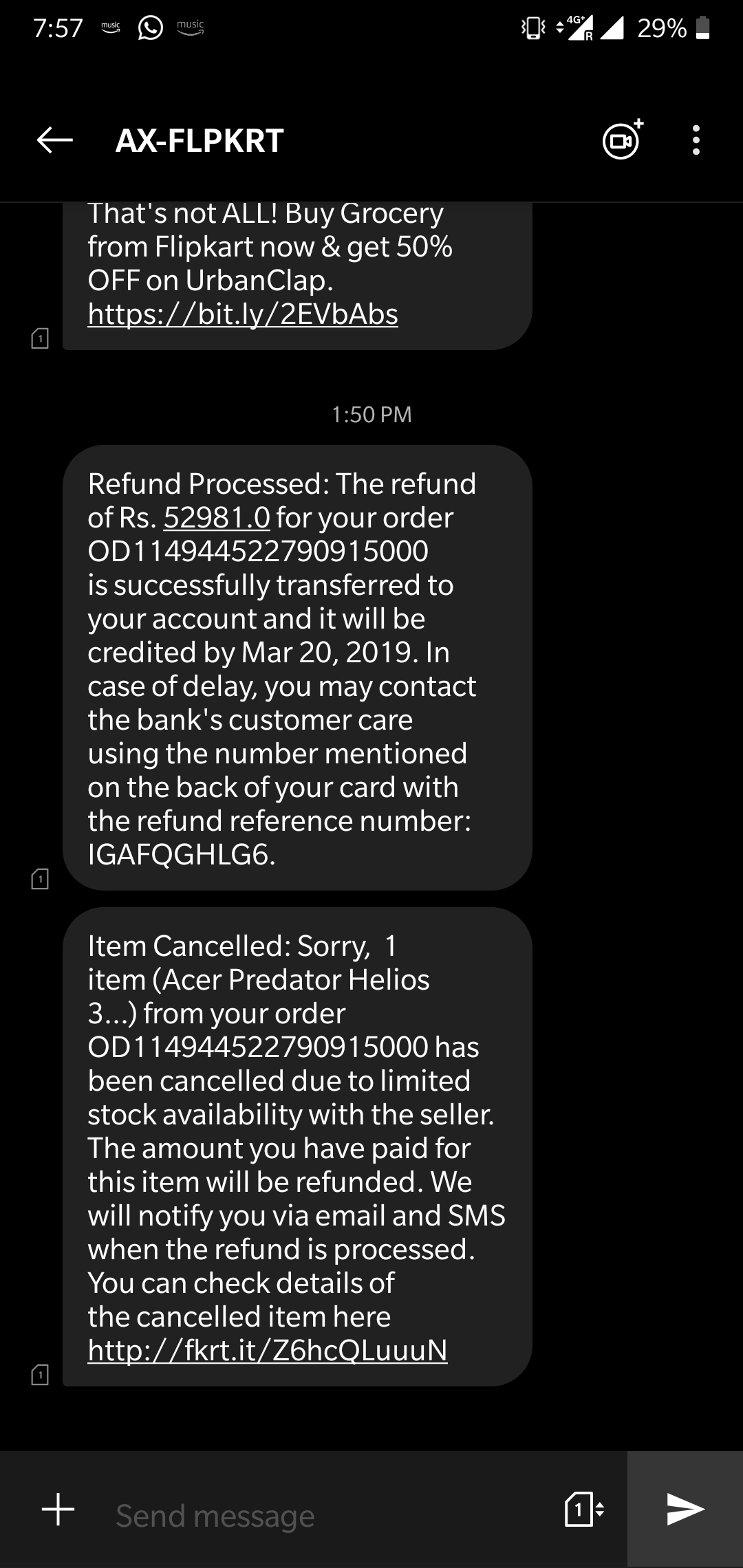Open the fkrt.it/Z6hcQLuuuN link
This screenshot has width=743, height=1568.
pyautogui.click(x=268, y=1350)
